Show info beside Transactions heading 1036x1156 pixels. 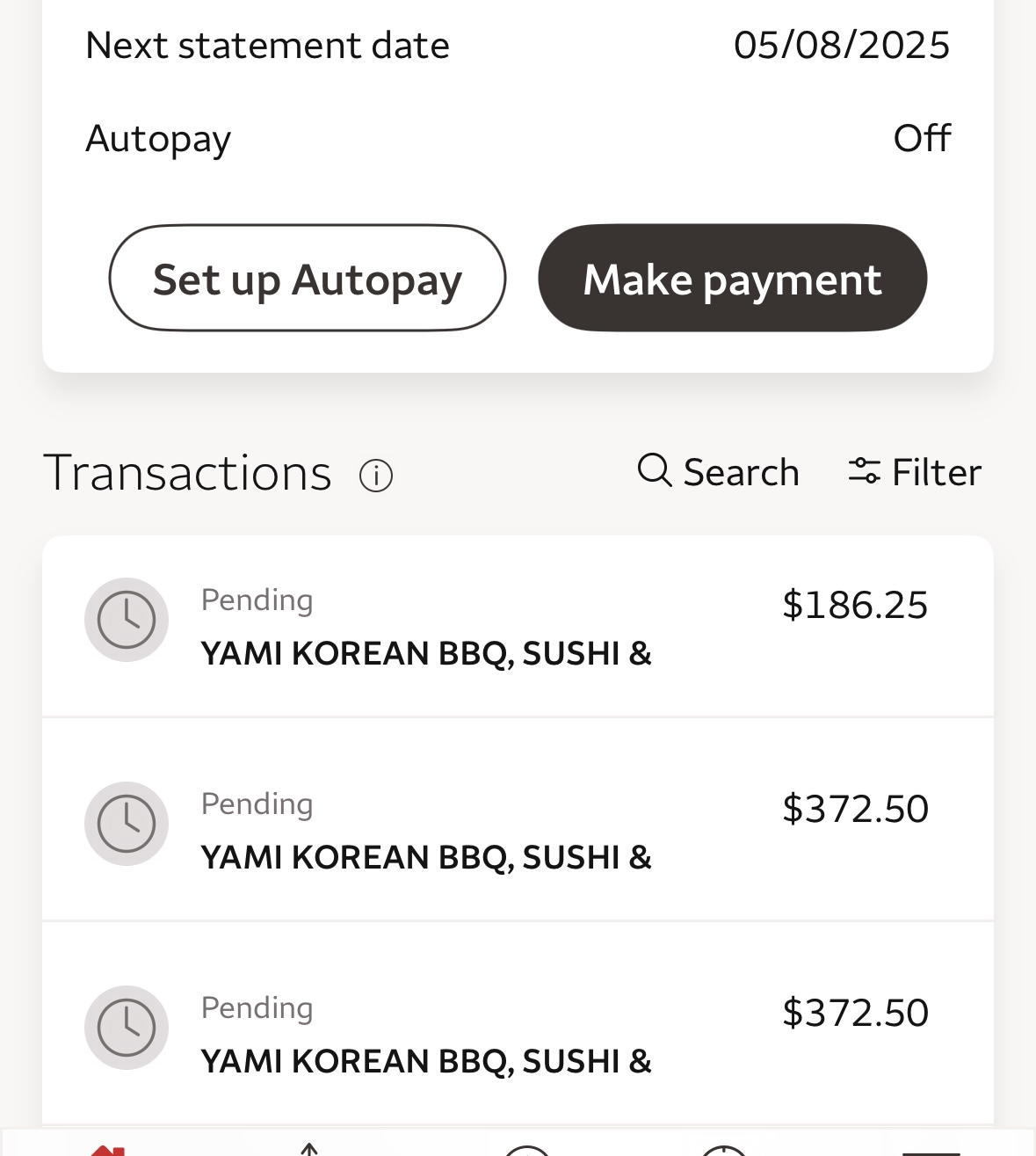pos(376,476)
